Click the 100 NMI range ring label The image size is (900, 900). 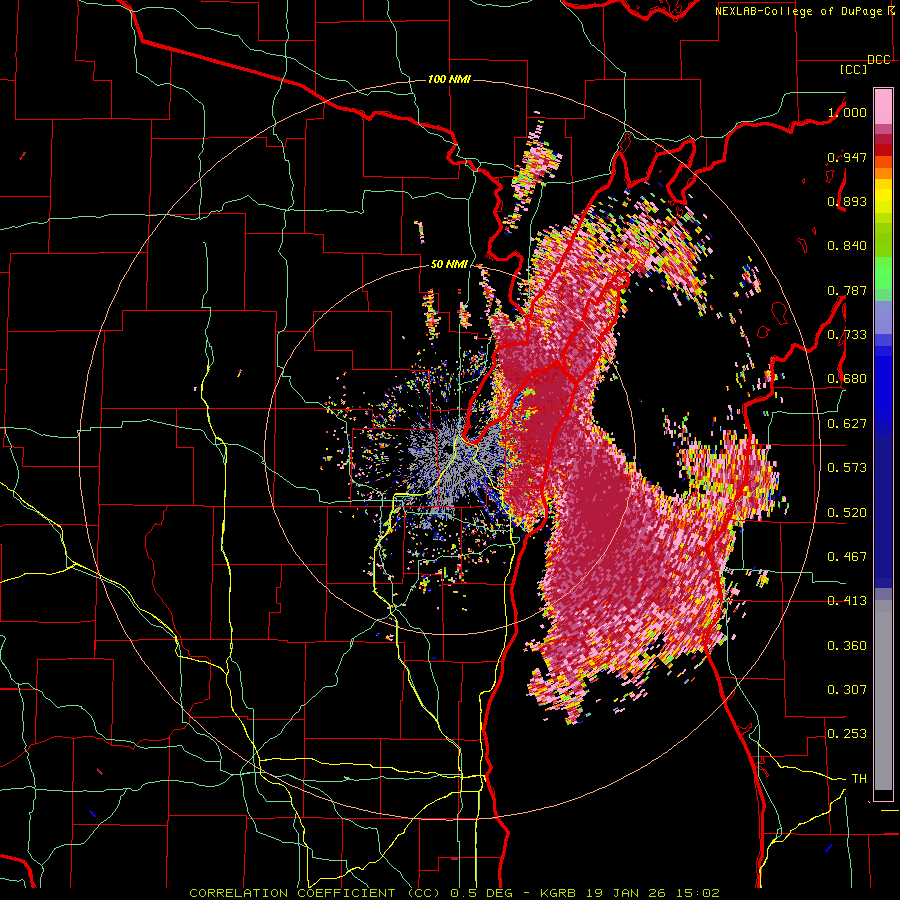(449, 79)
